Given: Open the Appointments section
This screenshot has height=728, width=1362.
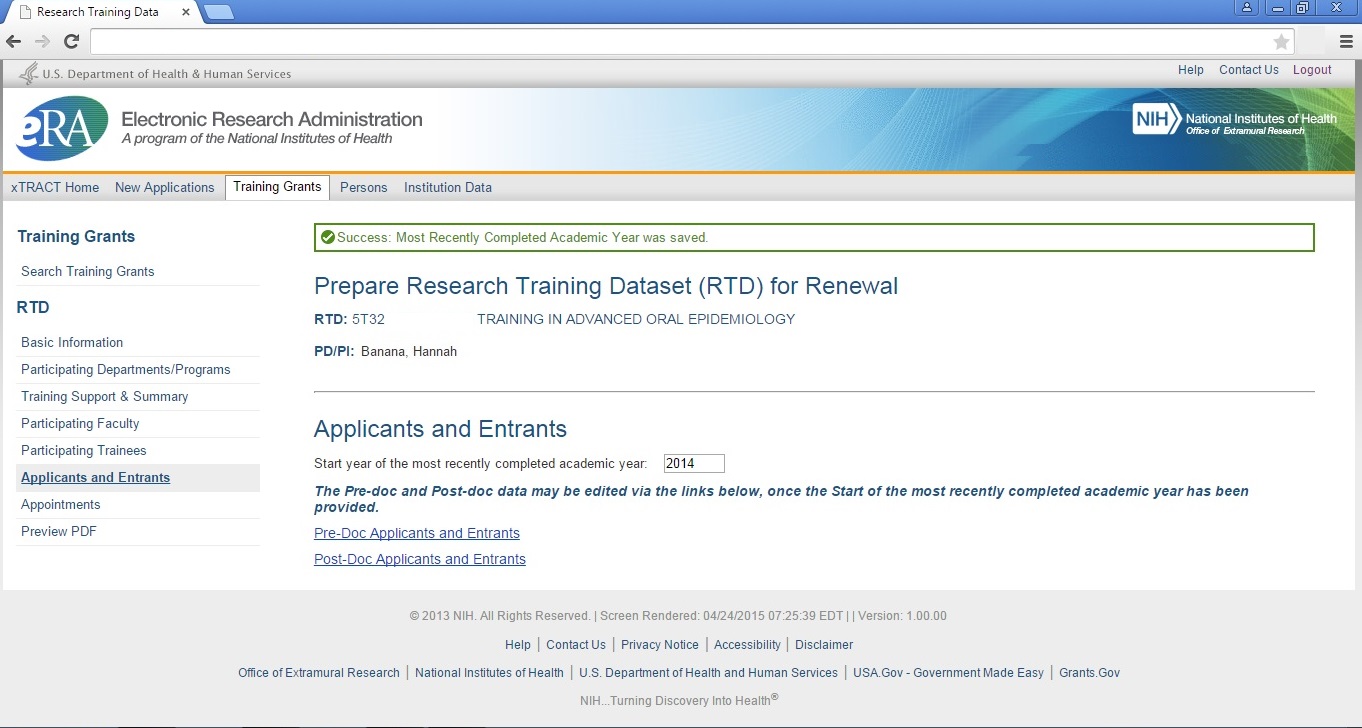Looking at the screenshot, I should [x=61, y=504].
